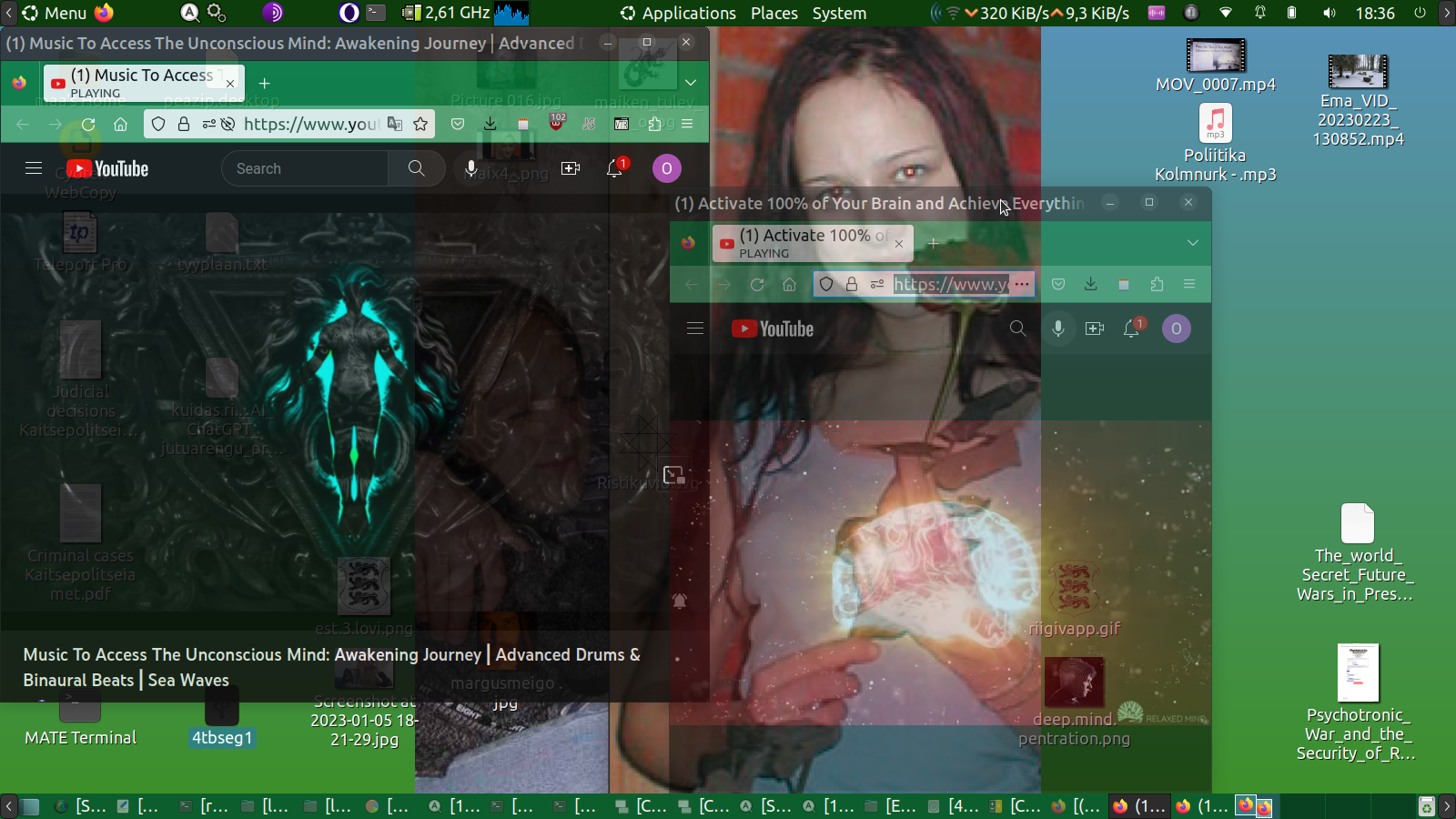Open the Extensions puzzle icon in the Activate 100% window
Viewport: 1456px width, 819px height.
tap(1157, 284)
